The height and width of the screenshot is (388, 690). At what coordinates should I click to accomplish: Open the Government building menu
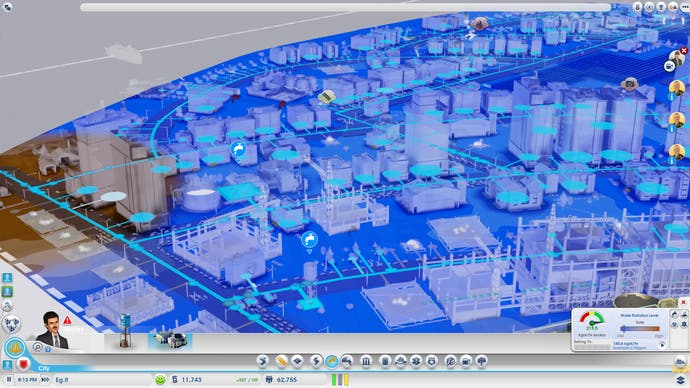click(x=366, y=361)
